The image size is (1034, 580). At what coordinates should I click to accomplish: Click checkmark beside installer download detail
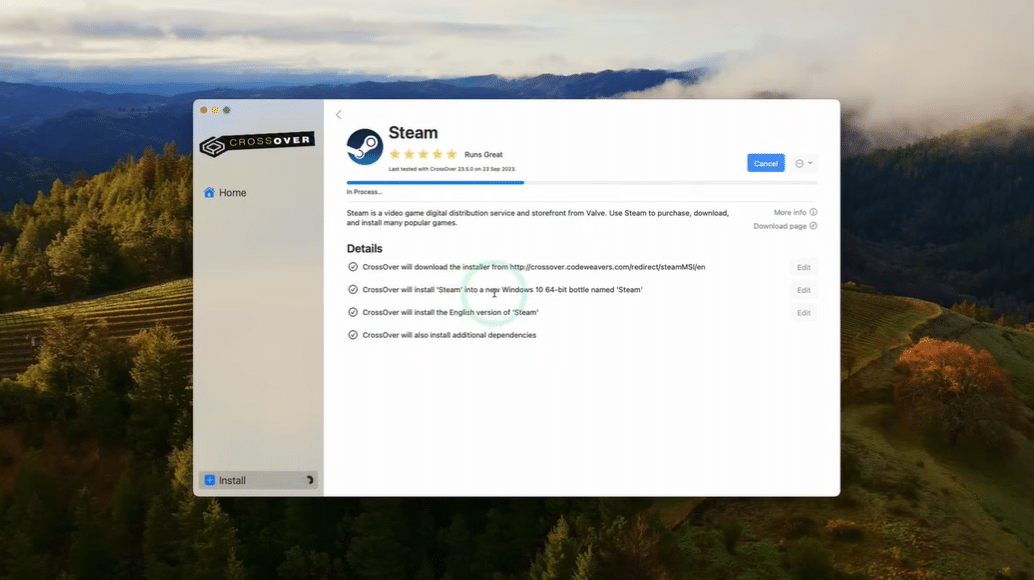click(x=353, y=267)
